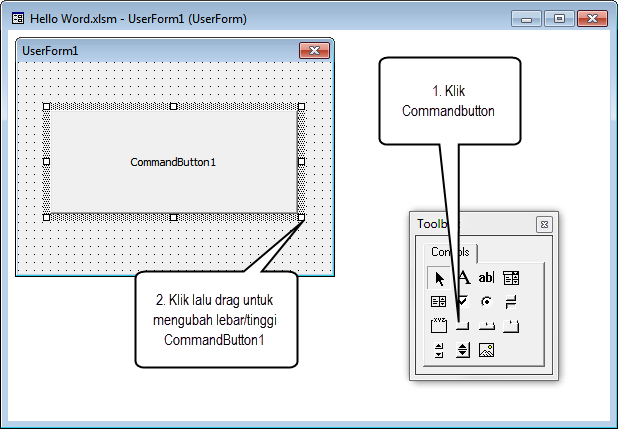Click the UserForm1 title bar
Screen dimensions: 618x429
(150, 50)
